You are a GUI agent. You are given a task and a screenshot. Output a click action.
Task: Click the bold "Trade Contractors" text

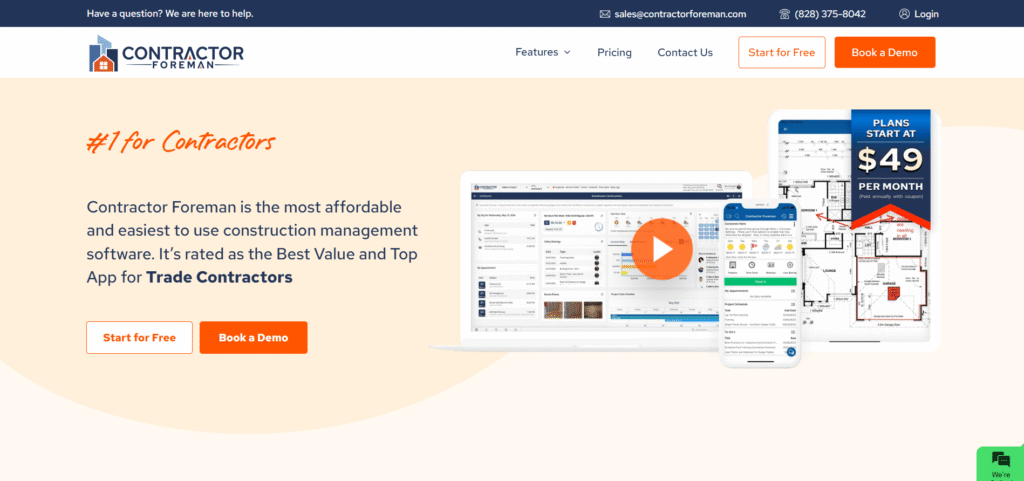click(219, 277)
